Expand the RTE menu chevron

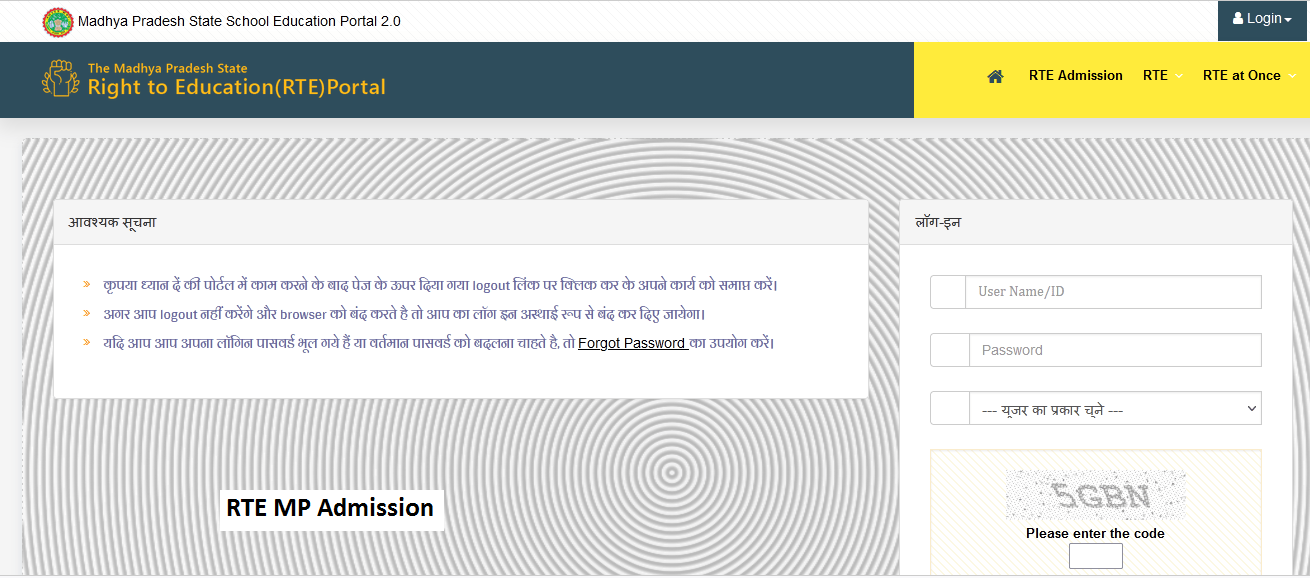[1180, 75]
